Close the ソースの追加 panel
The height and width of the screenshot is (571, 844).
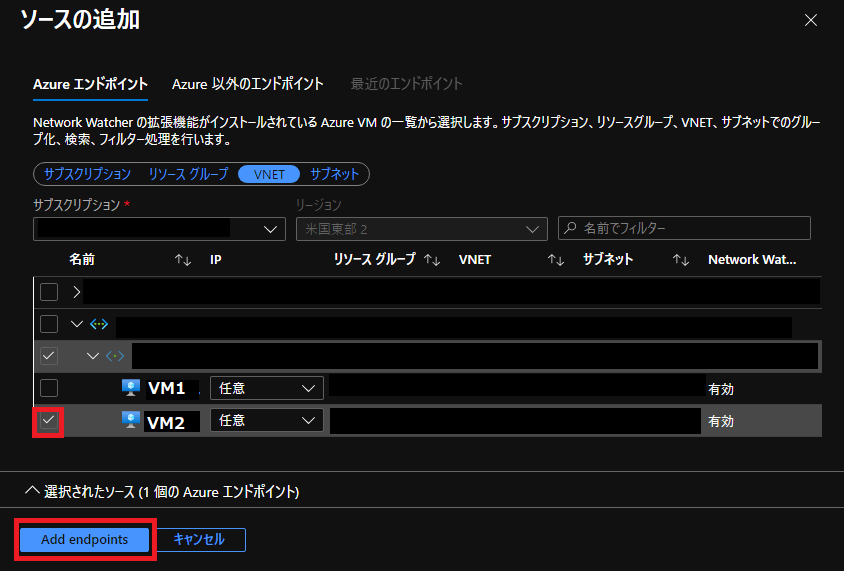point(811,20)
